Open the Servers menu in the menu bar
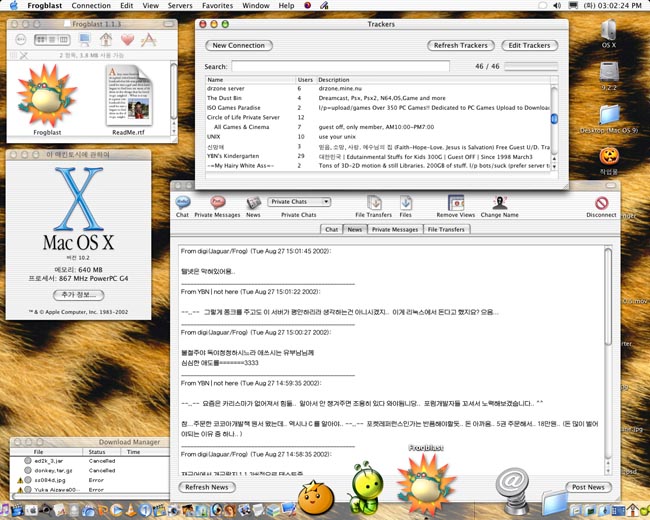 180,6
